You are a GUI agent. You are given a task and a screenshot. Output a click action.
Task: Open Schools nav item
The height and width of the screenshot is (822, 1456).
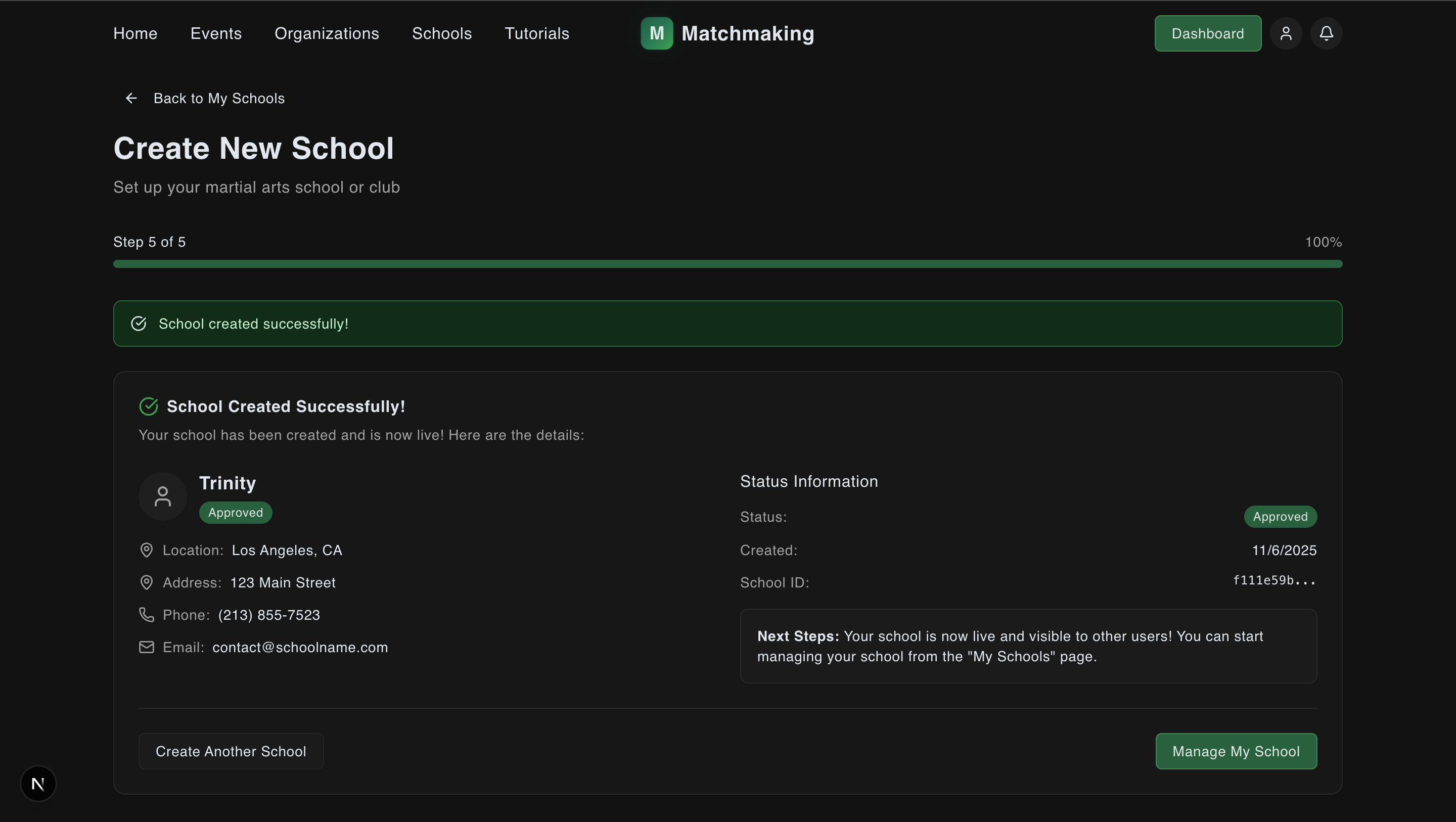[x=442, y=33]
